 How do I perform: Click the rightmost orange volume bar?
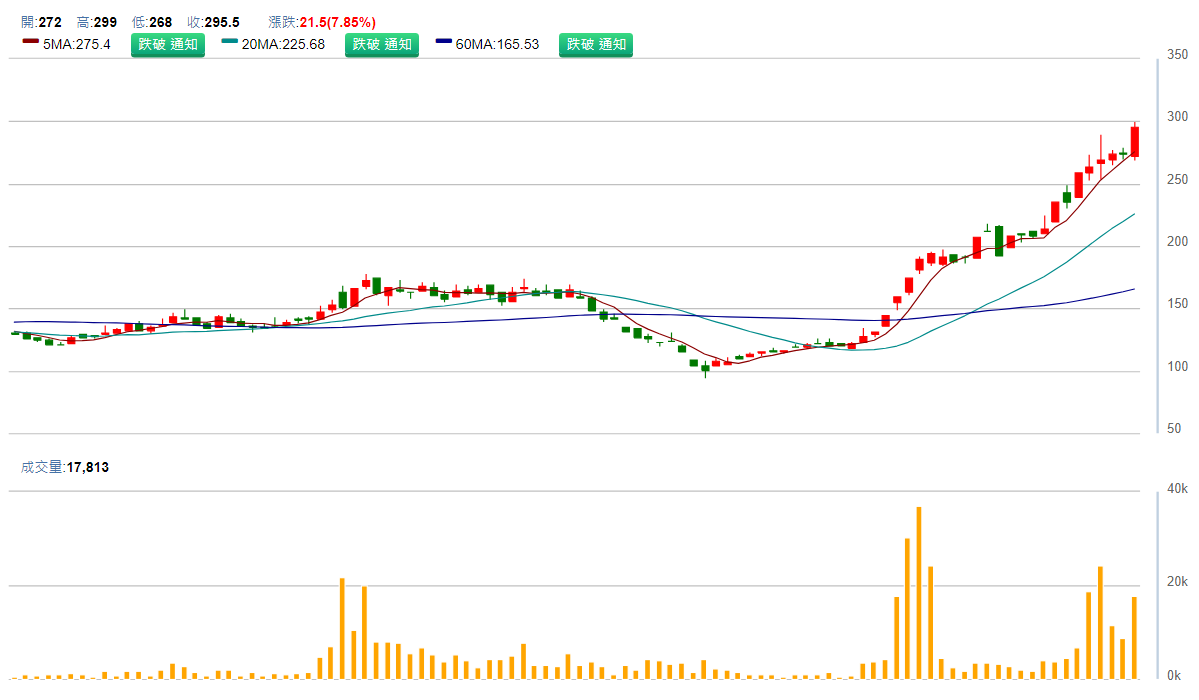coord(1135,638)
